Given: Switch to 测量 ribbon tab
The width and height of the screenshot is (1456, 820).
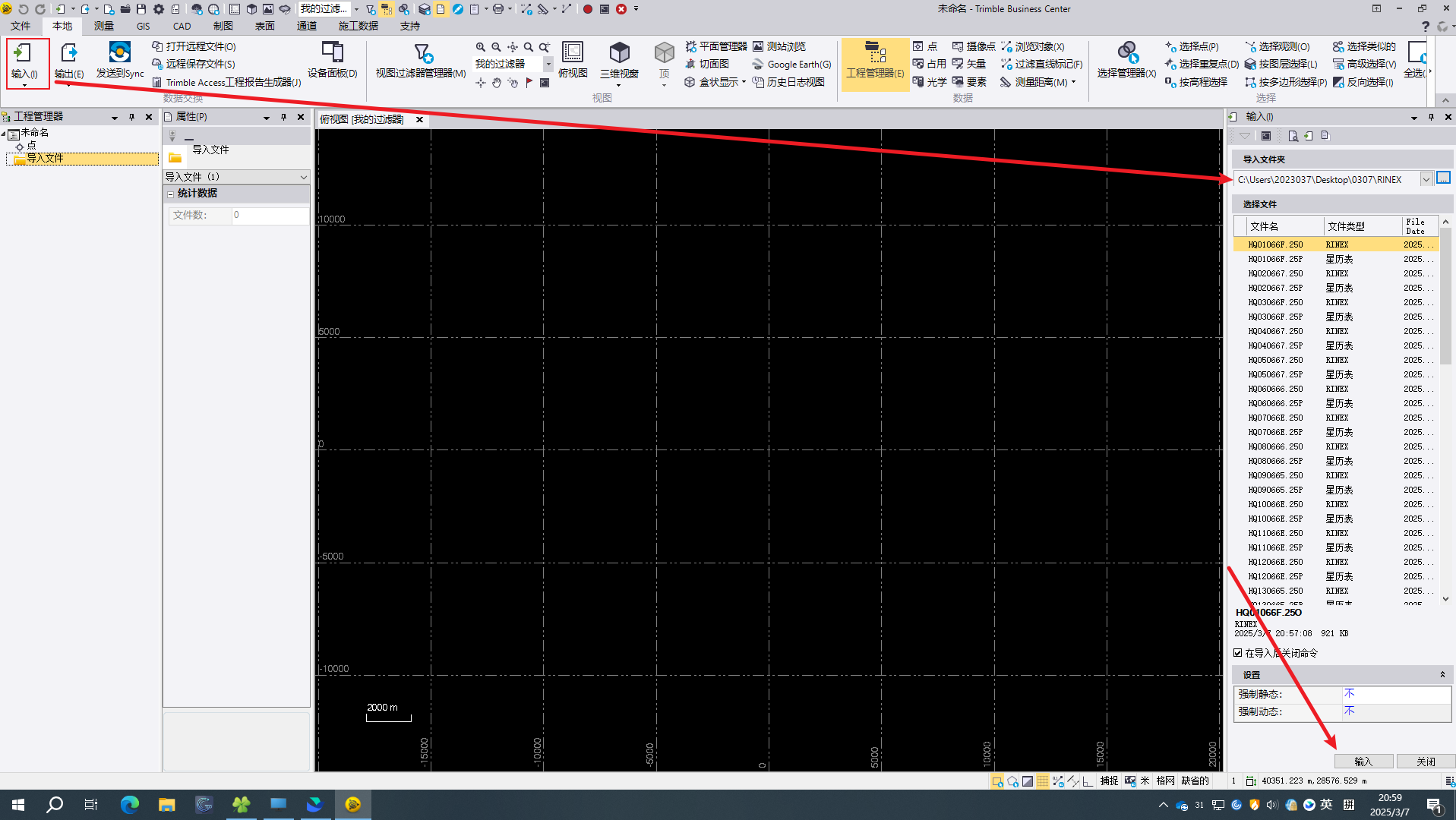Looking at the screenshot, I should [104, 26].
